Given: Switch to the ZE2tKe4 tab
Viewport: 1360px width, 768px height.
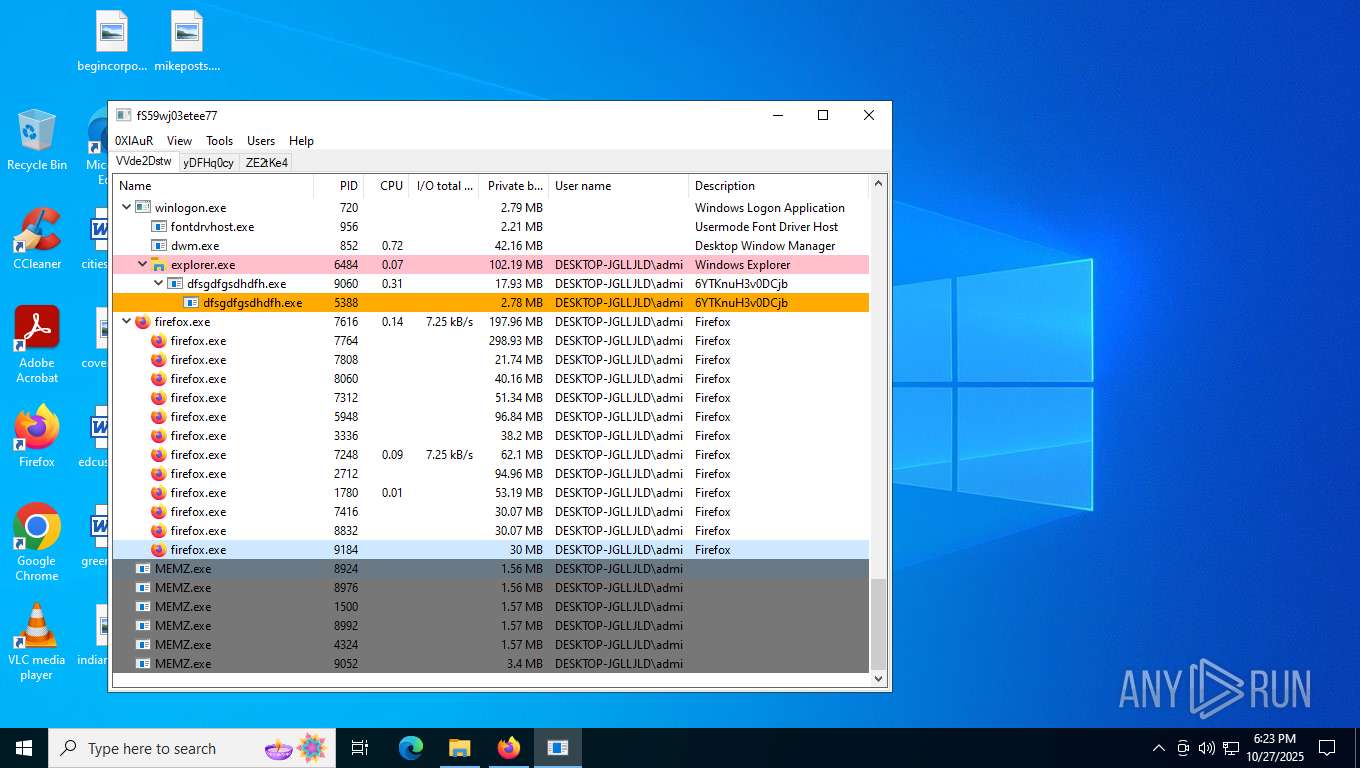Looking at the screenshot, I should (267, 162).
